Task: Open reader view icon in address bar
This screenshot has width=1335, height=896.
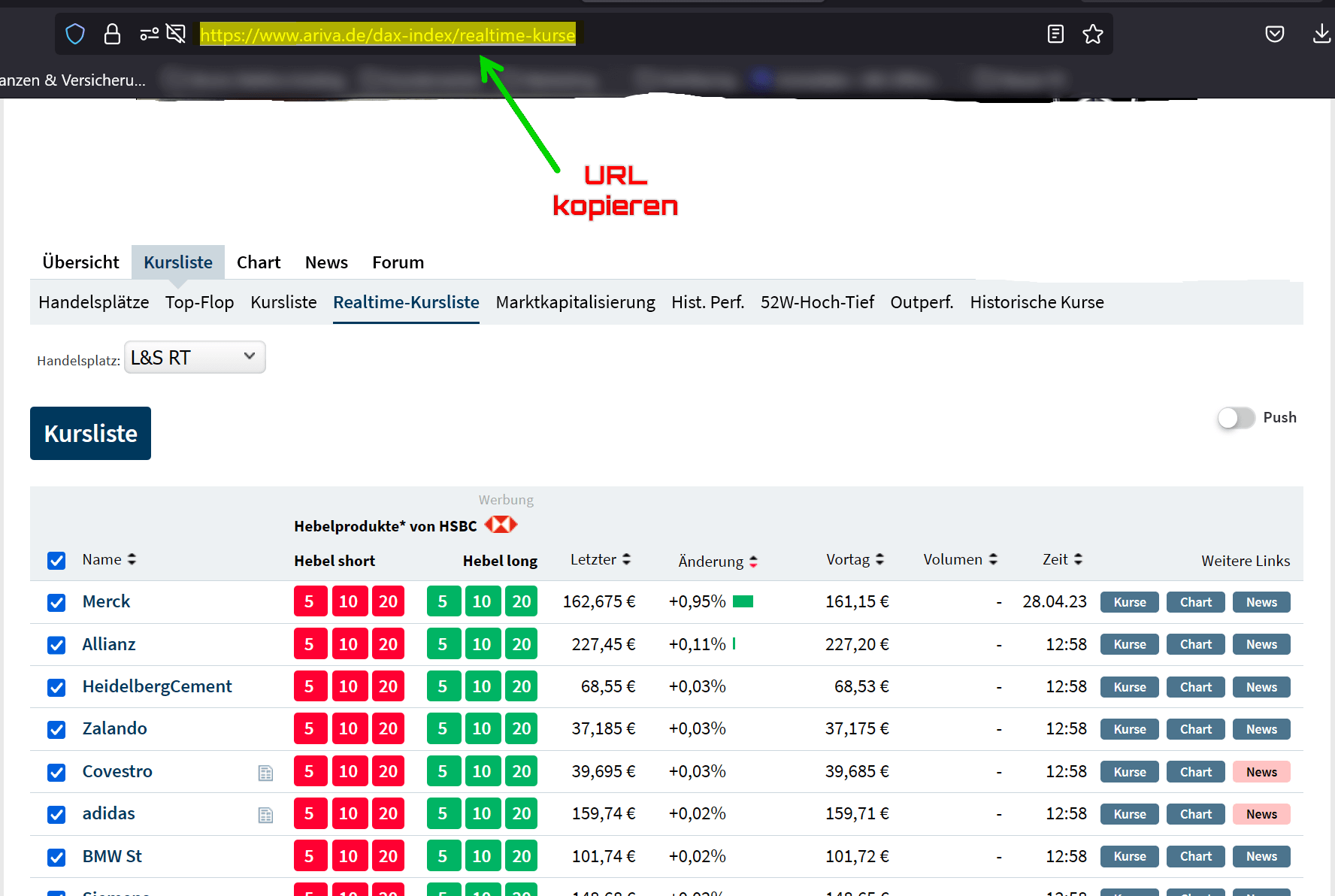Action: (1055, 34)
